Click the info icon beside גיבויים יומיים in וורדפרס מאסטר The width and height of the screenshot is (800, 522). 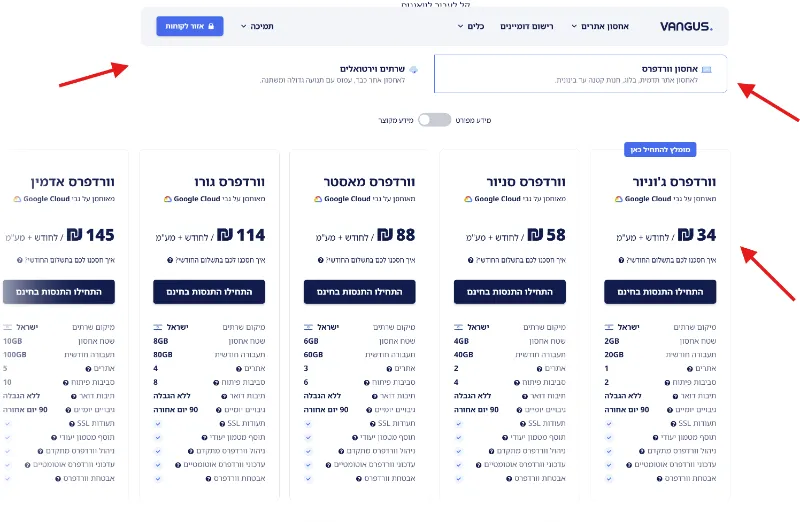(x=369, y=410)
